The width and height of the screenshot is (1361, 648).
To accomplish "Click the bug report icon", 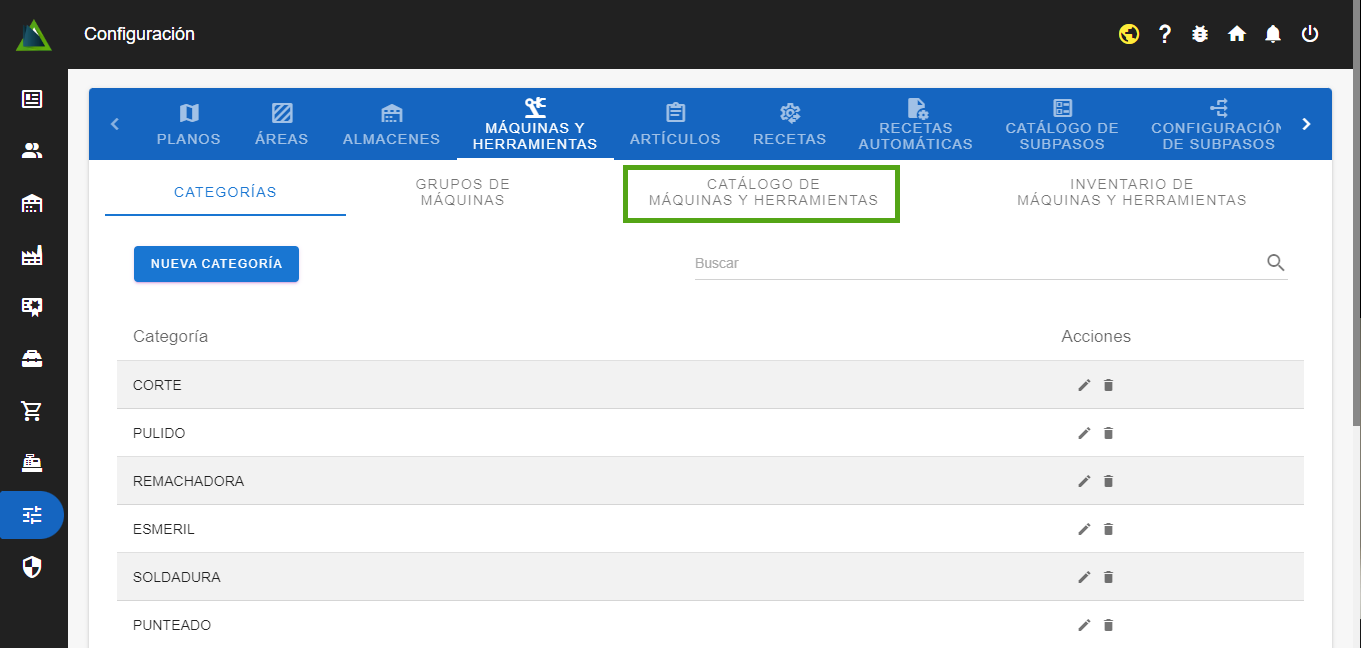I will pyautogui.click(x=1200, y=34).
